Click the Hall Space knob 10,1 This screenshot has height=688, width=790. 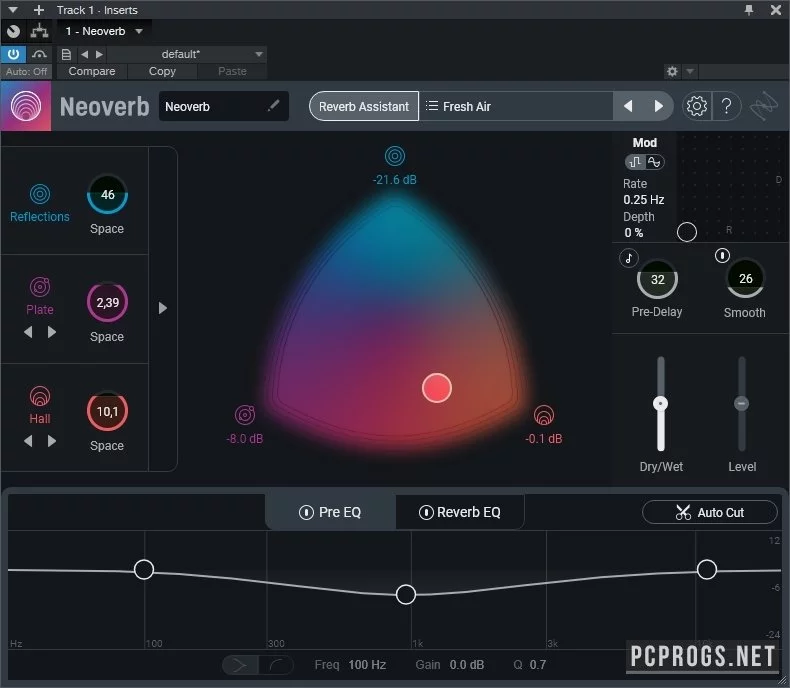point(107,411)
